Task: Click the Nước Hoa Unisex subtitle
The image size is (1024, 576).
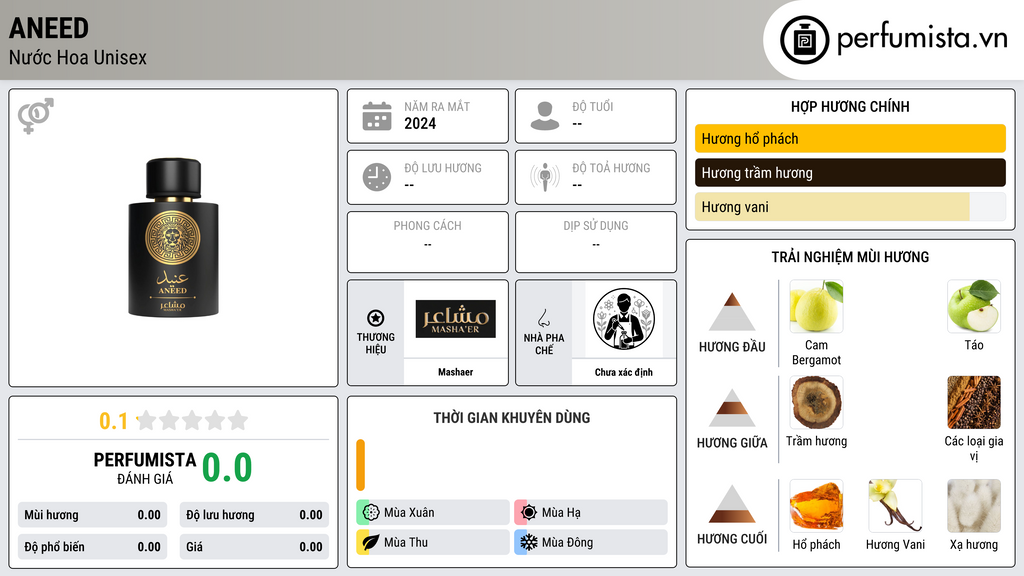Action: (x=78, y=57)
